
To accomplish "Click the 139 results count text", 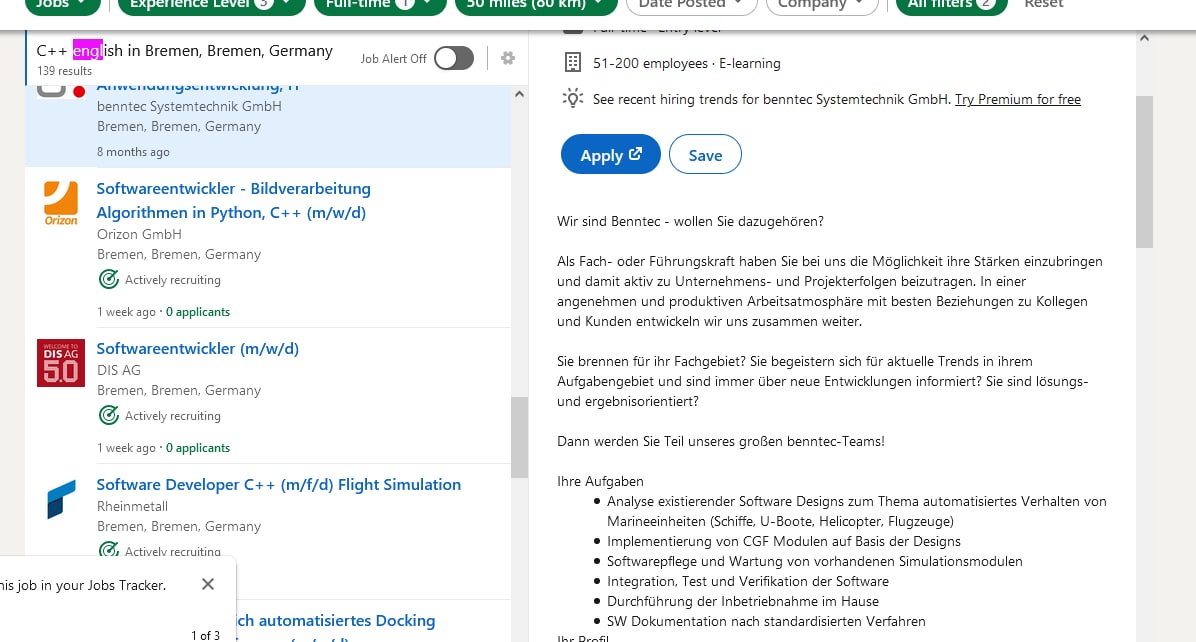I will point(65,71).
